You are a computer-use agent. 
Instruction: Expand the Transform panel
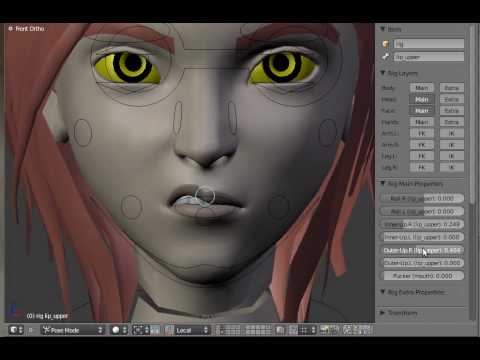coord(383,313)
